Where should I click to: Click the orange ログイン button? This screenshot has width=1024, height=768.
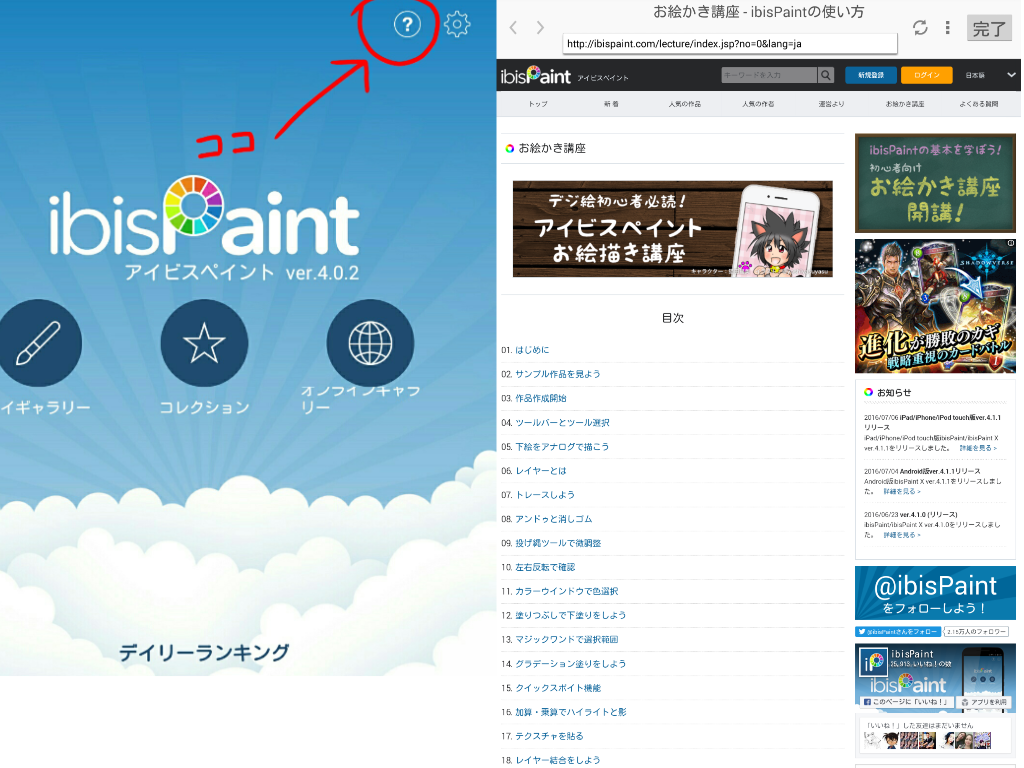click(926, 75)
